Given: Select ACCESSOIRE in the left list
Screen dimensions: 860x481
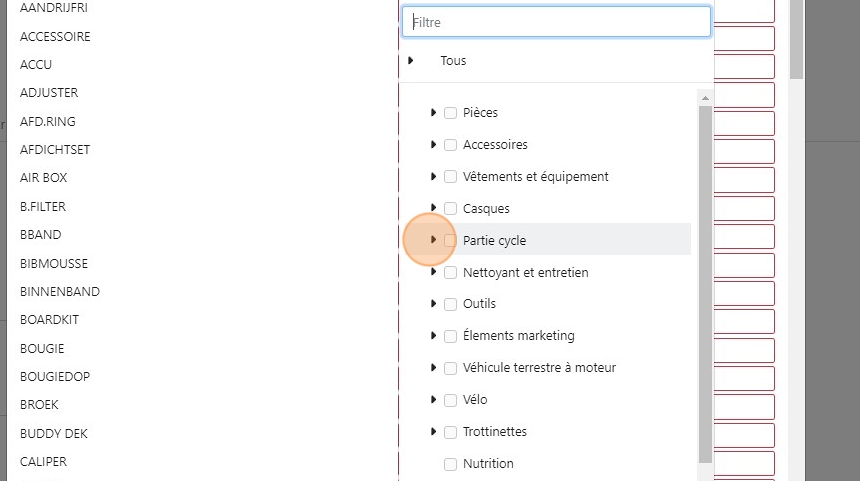Looking at the screenshot, I should click(x=55, y=37).
